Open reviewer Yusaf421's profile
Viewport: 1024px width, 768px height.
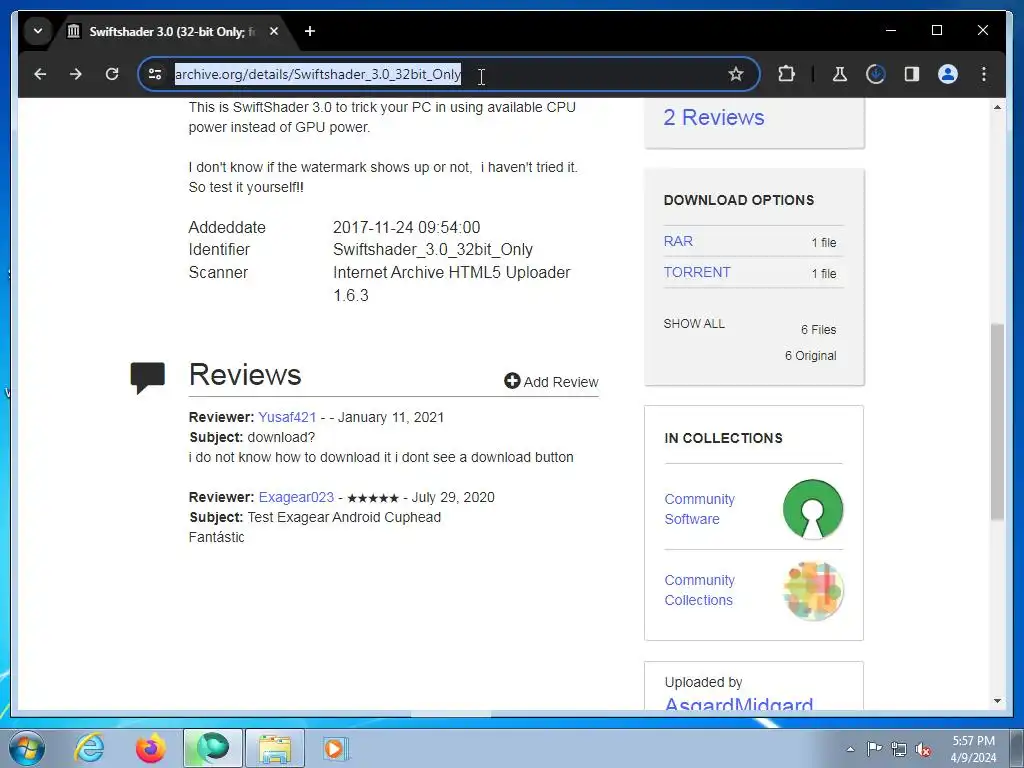(x=287, y=417)
